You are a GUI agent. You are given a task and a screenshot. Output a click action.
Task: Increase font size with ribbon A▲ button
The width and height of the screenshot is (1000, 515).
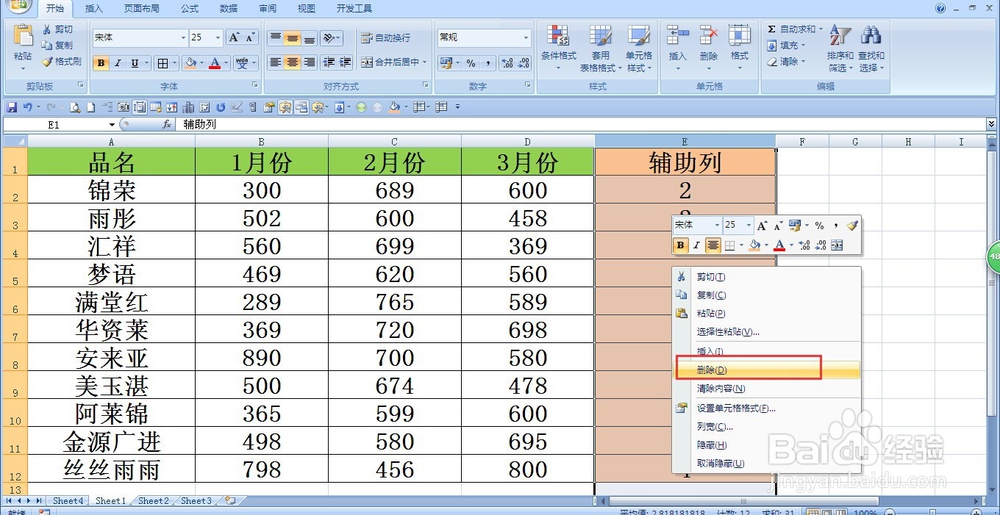pos(235,38)
